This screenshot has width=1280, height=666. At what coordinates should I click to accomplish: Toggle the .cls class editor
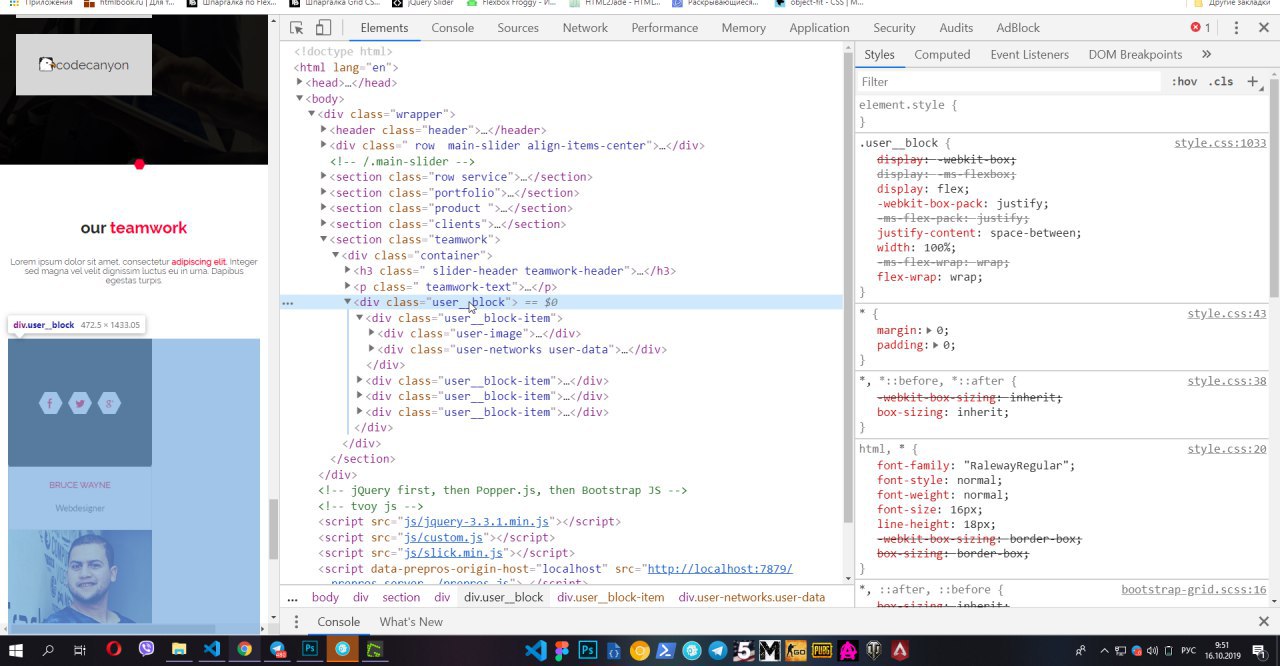tap(1221, 82)
